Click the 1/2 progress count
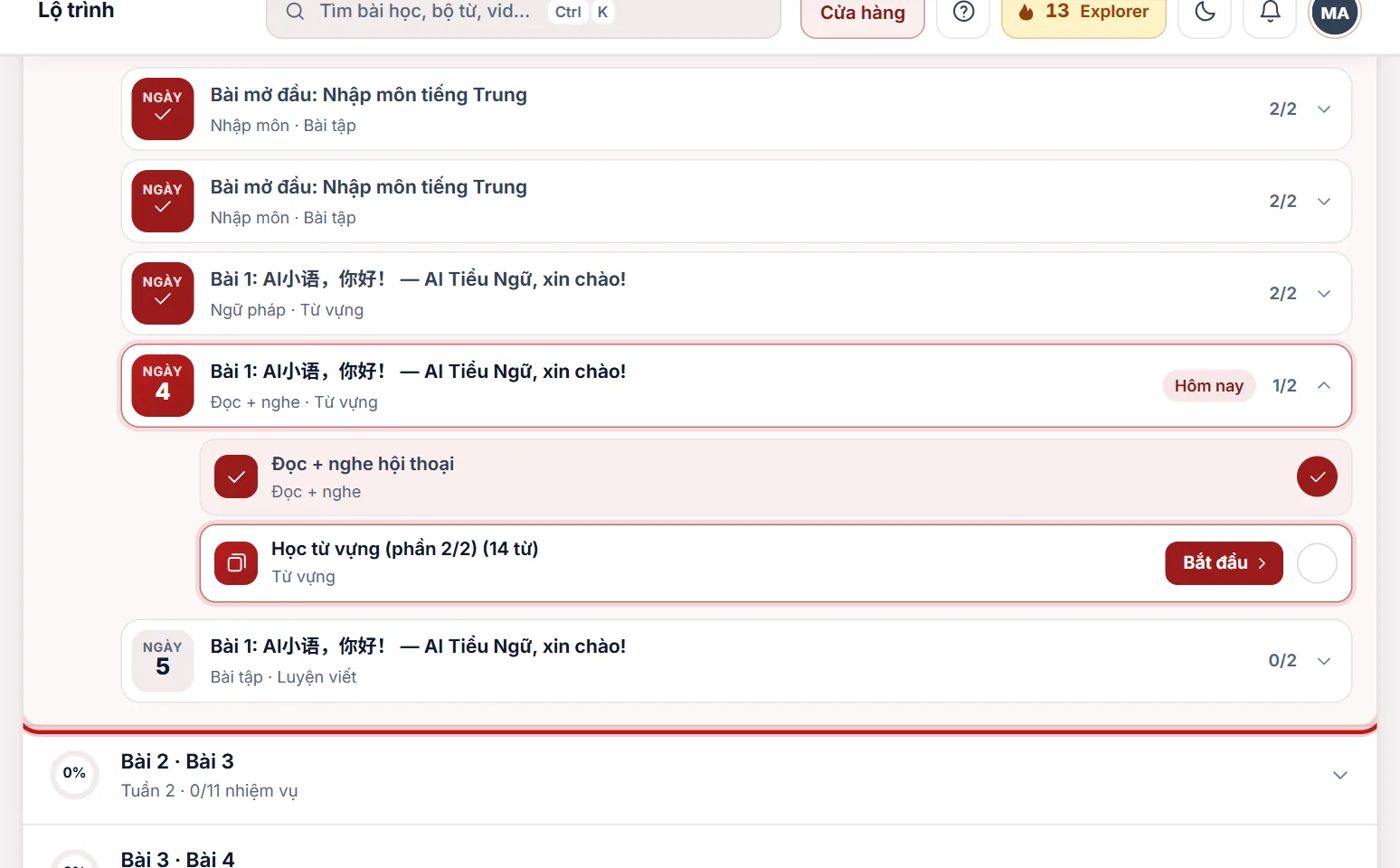The height and width of the screenshot is (868, 1400). point(1284,385)
